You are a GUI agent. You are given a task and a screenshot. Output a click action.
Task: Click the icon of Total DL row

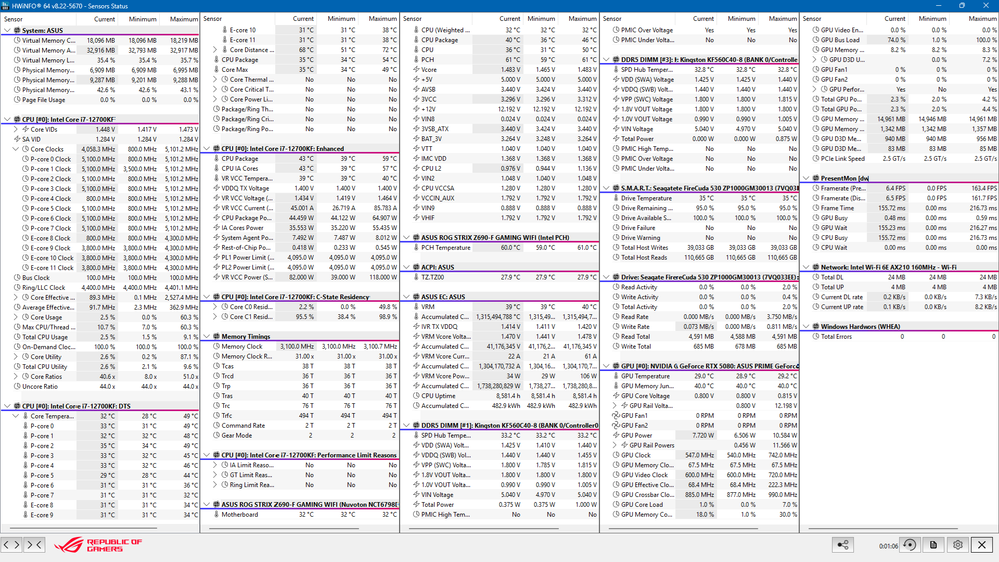coord(816,277)
